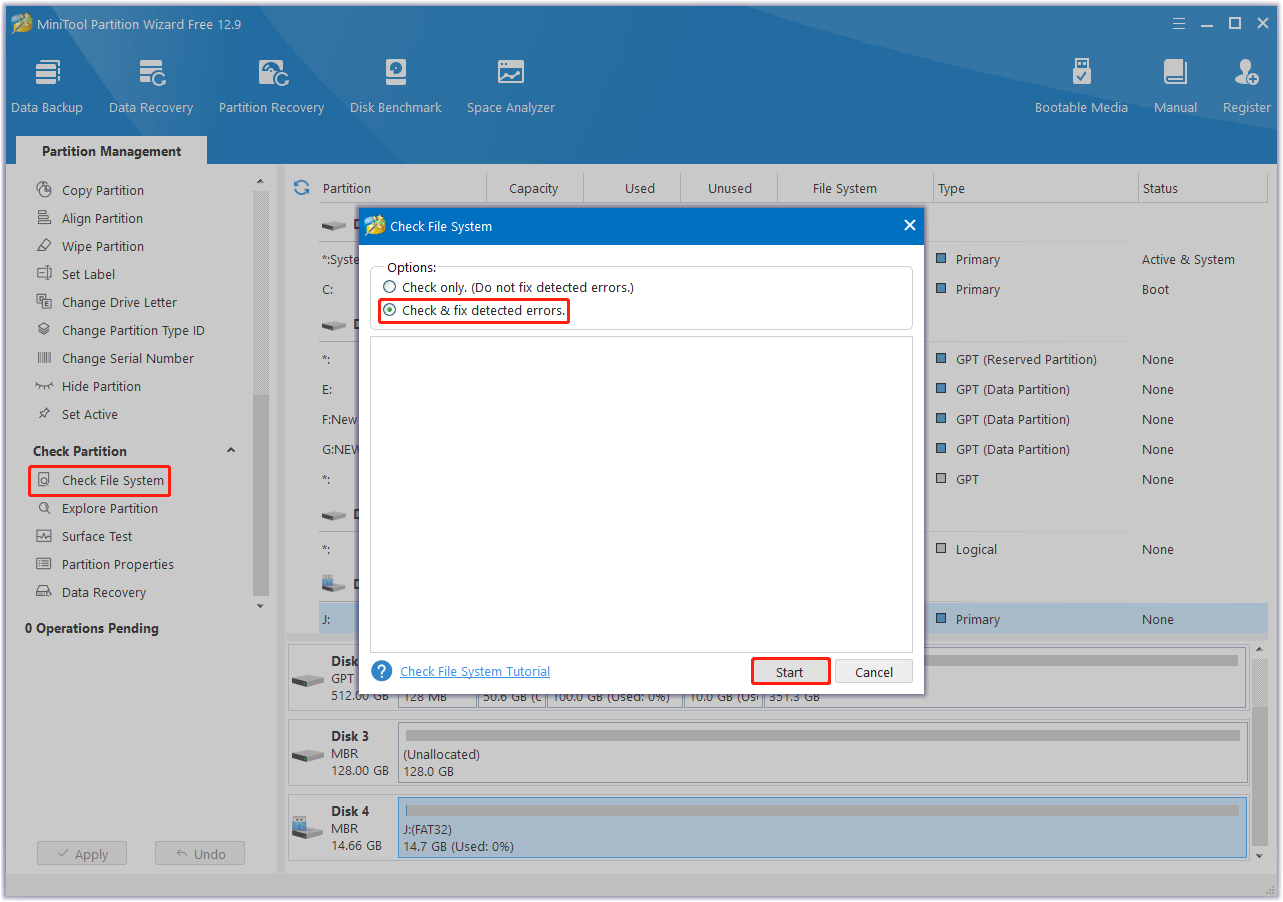Click the 'Boot' status cell

click(1155, 289)
